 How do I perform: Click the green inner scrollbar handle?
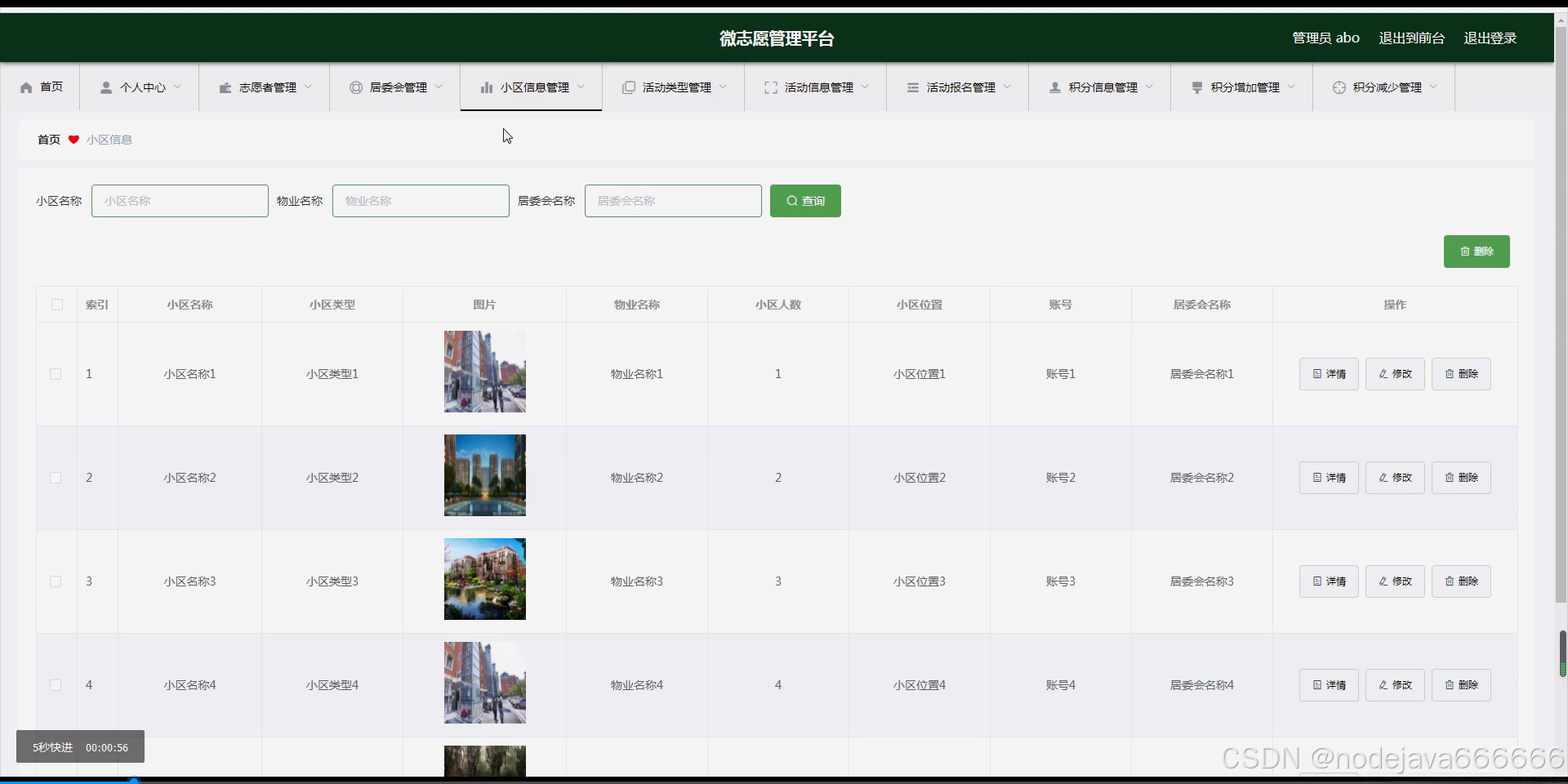(x=1562, y=653)
